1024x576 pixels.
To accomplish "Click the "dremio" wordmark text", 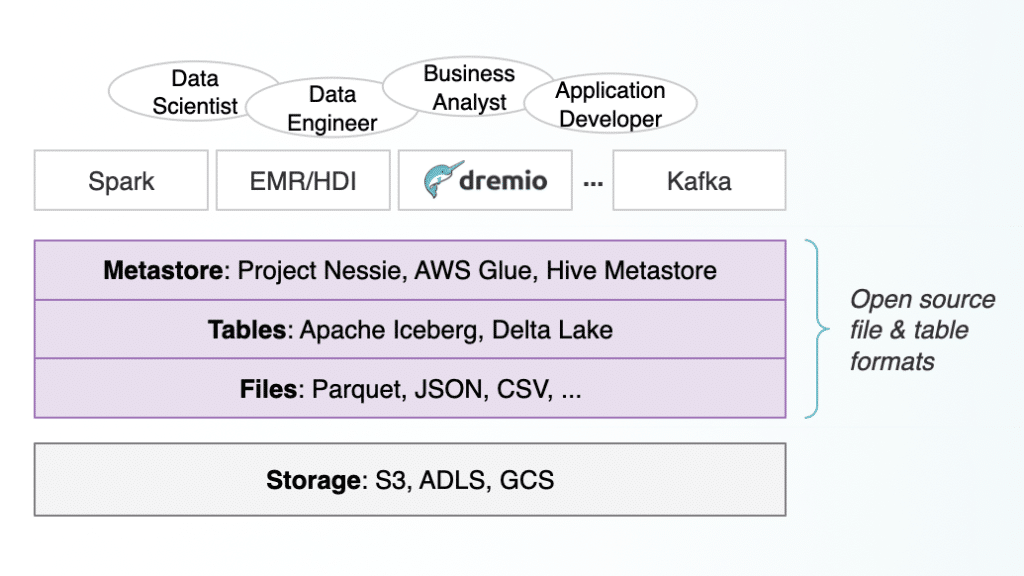I will pos(503,180).
